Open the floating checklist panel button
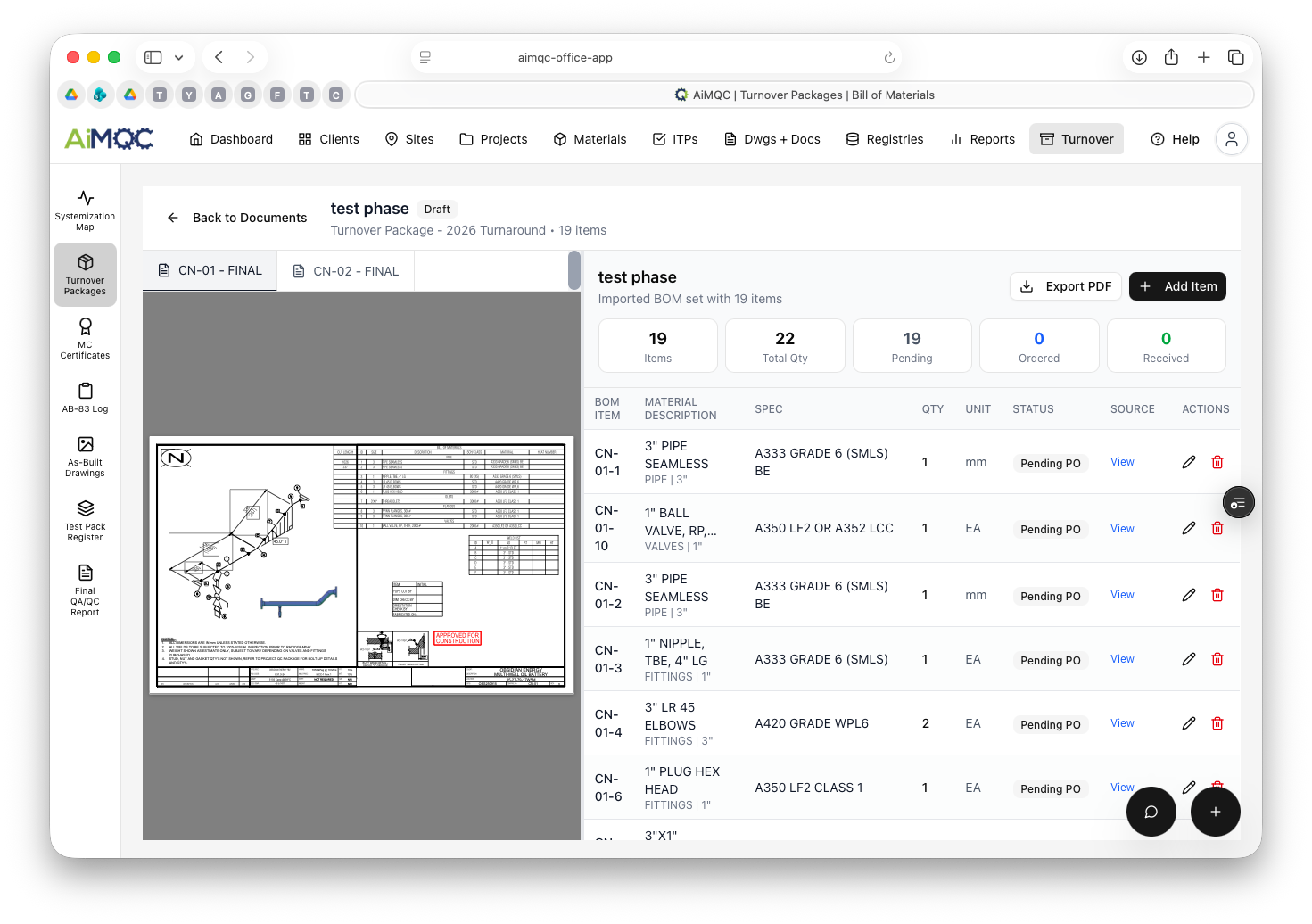 pos(1238,503)
